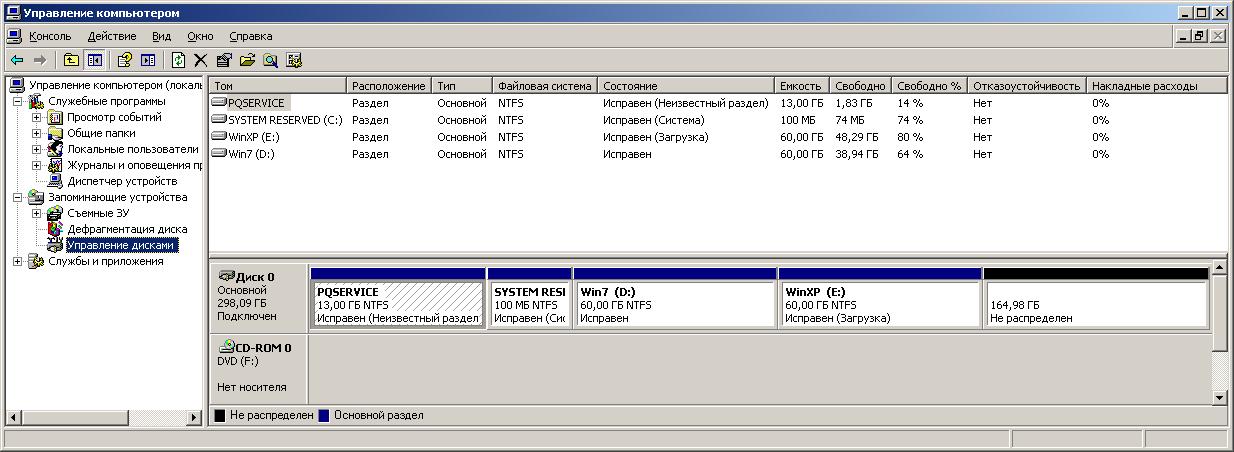The width and height of the screenshot is (1234, 452).
Task: Open the Вид menu
Action: pyautogui.click(x=161, y=36)
